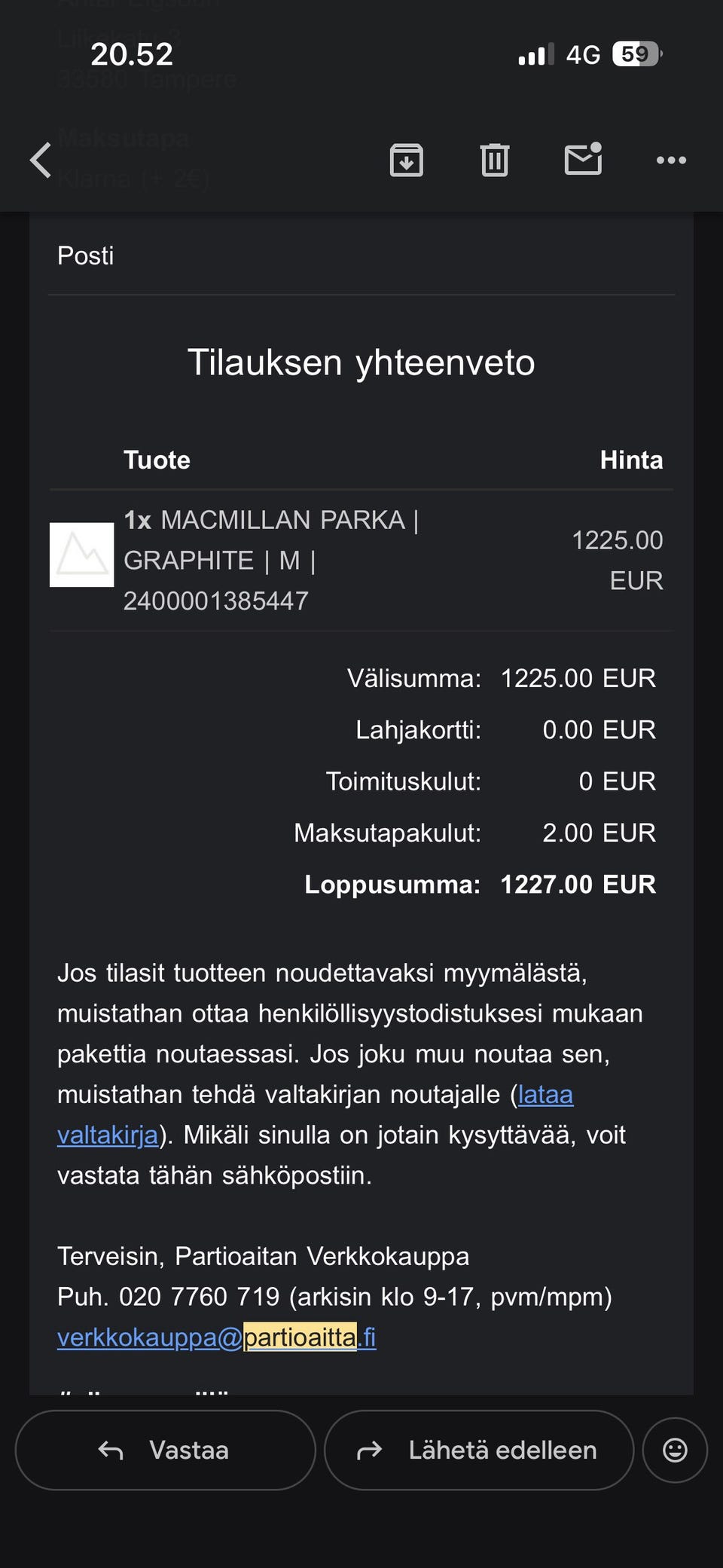Image resolution: width=723 pixels, height=1568 pixels.
Task: Tap the 4G signal indicator
Action: (583, 54)
